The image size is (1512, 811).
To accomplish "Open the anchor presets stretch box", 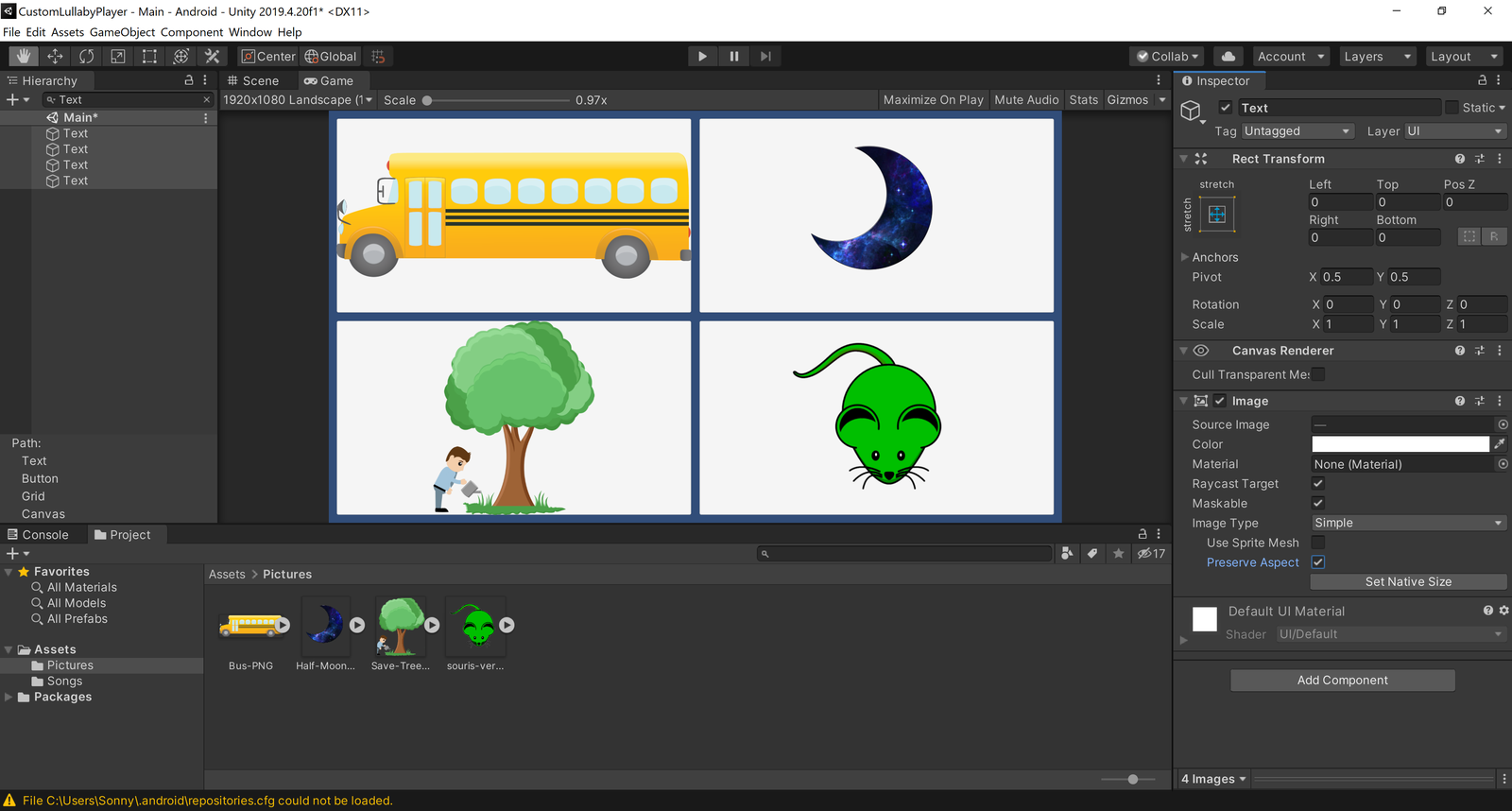I will (1217, 215).
